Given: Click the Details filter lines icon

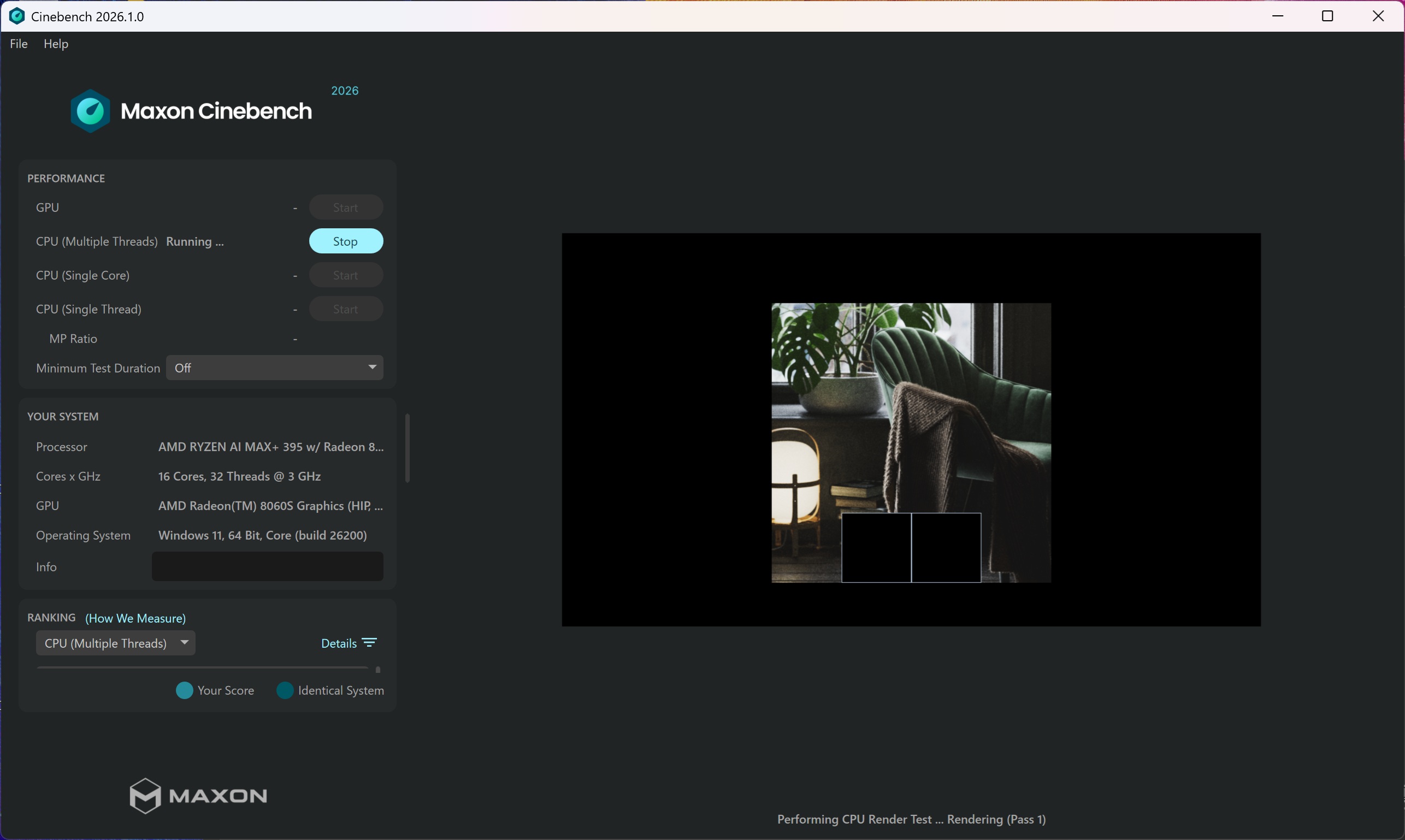Looking at the screenshot, I should tap(370, 643).
